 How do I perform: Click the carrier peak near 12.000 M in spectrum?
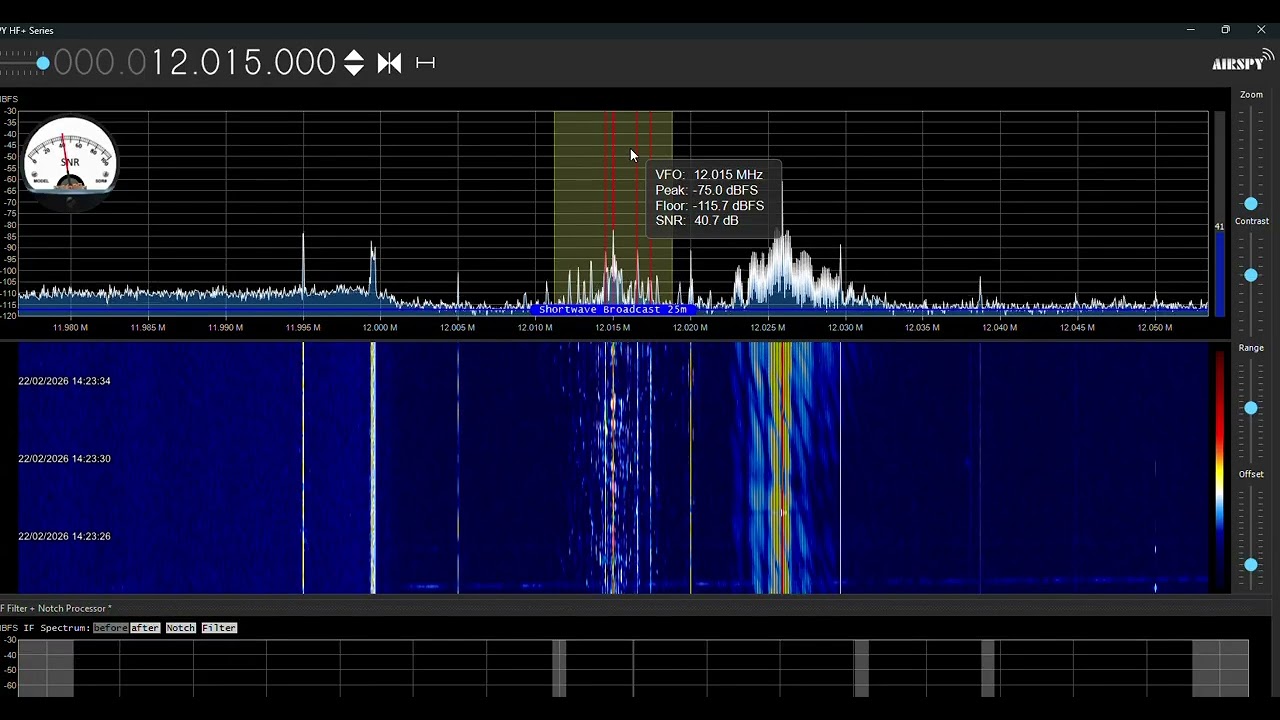(373, 268)
